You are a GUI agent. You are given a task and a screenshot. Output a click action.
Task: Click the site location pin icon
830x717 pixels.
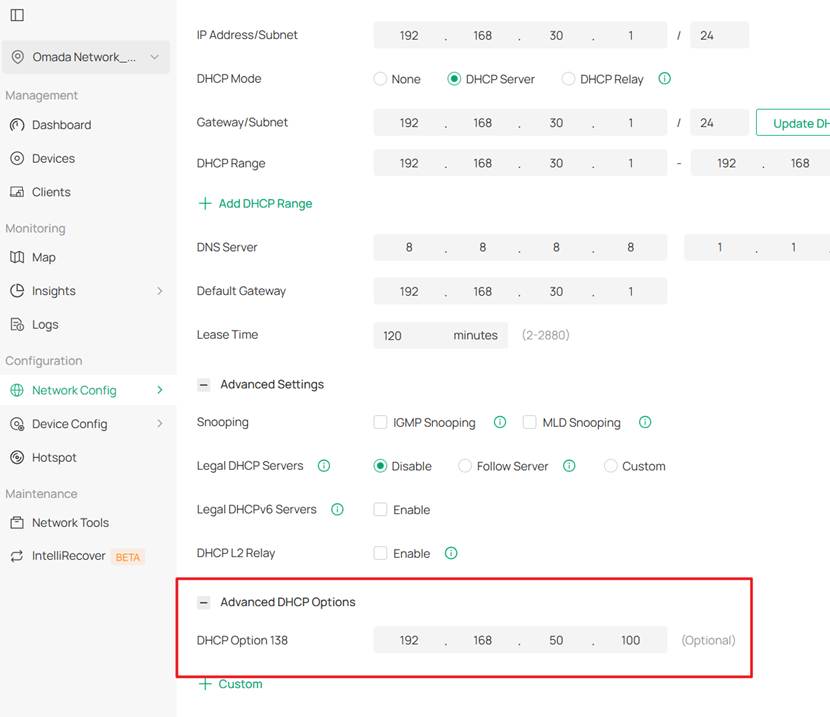[17, 57]
